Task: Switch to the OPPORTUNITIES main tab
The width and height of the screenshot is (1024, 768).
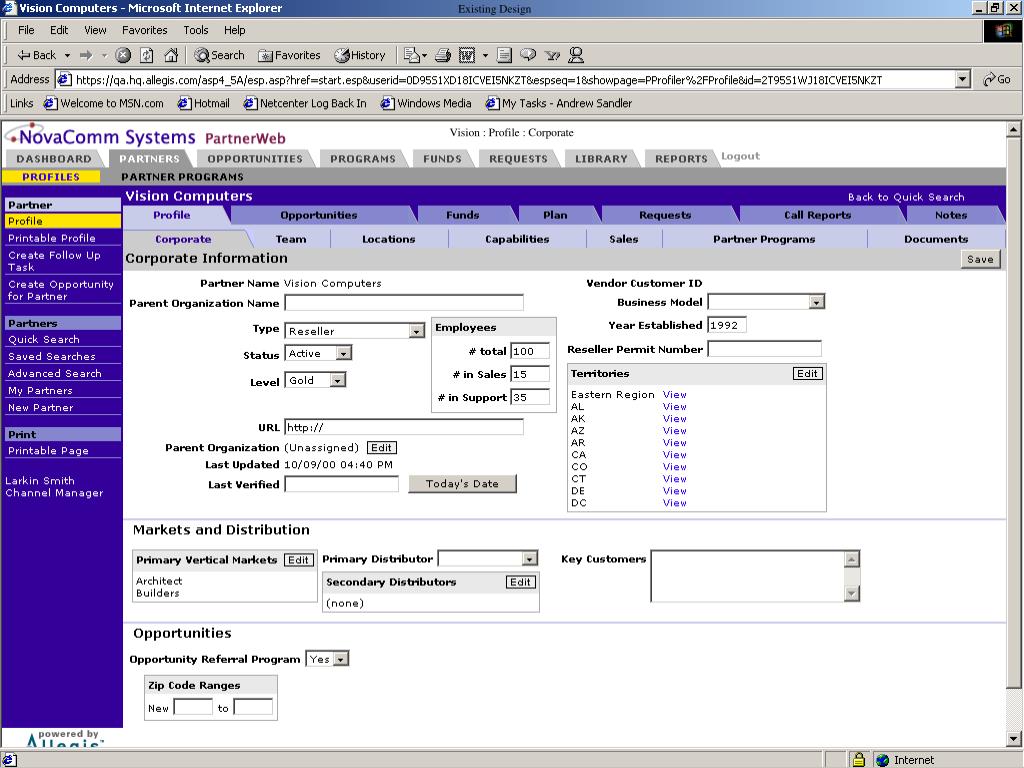Action: pos(255,159)
